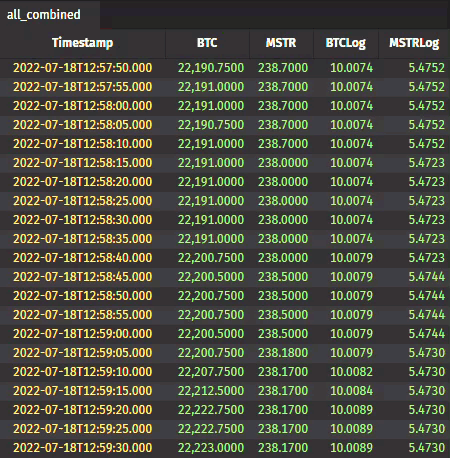Click BTCLog value 10.0082

352,372
